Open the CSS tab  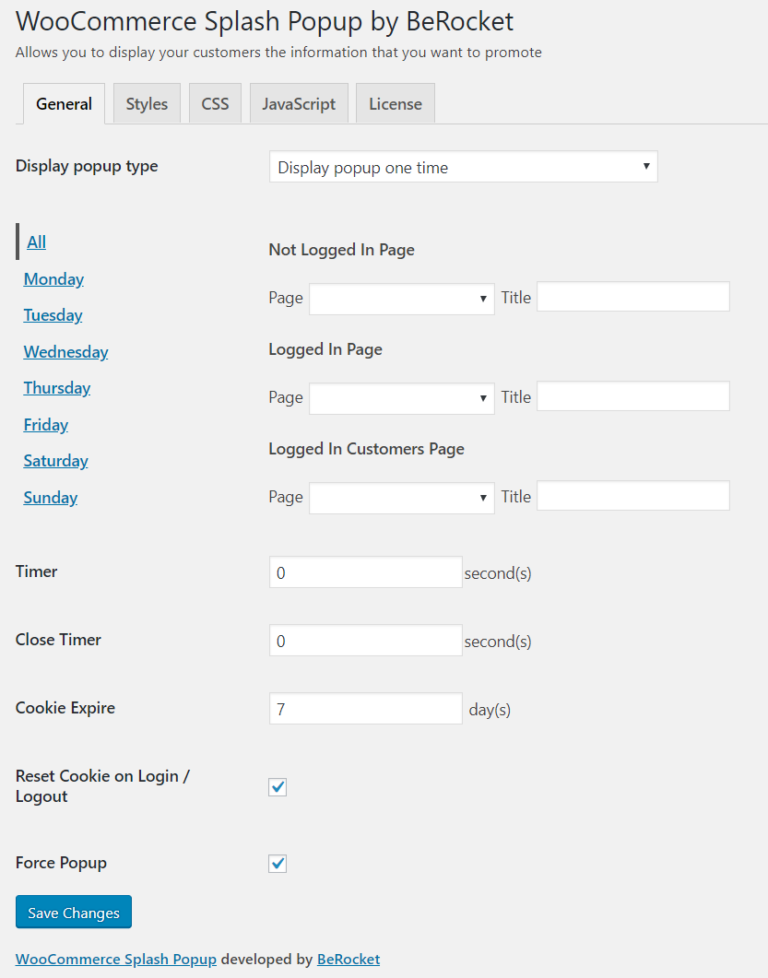click(x=214, y=103)
